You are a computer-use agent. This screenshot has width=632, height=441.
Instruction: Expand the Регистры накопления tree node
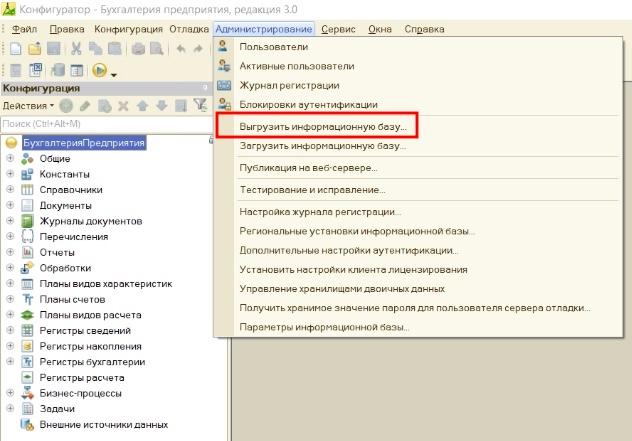coord(10,346)
